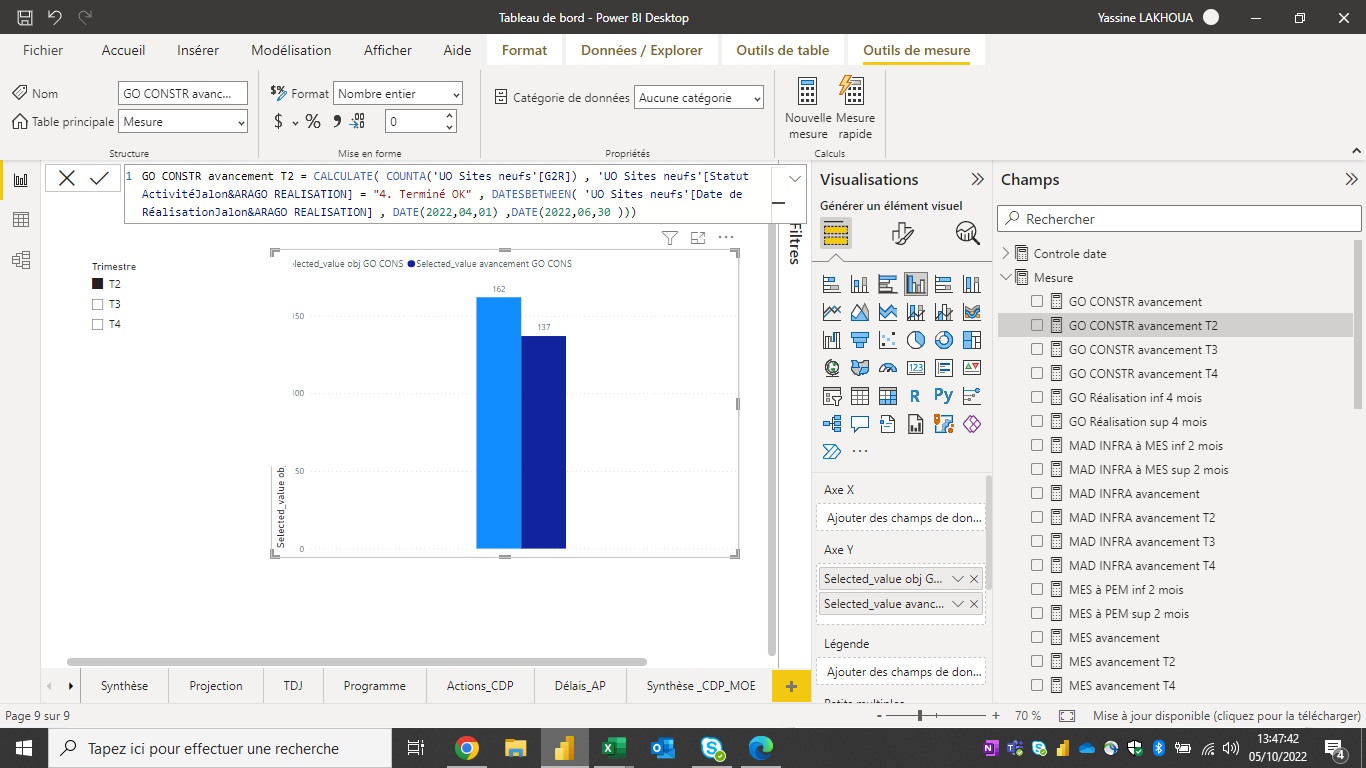Check the T4 Trimestre slicer box
The height and width of the screenshot is (768, 1366).
97,324
